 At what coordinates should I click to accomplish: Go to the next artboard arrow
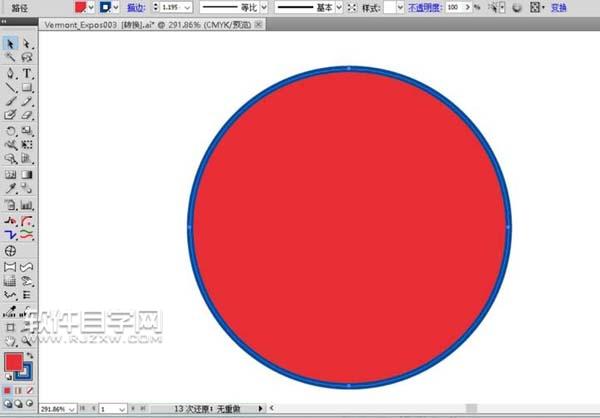[x=133, y=409]
